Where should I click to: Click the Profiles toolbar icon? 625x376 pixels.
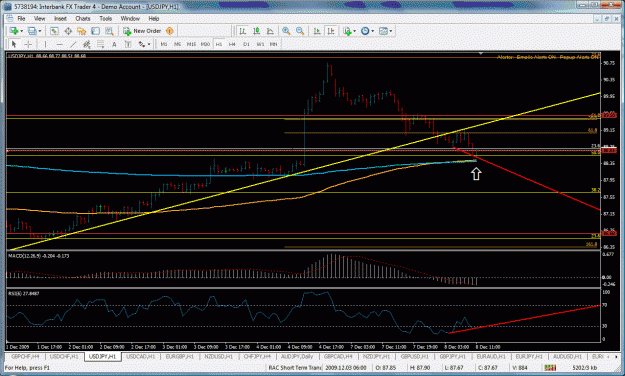32,31
